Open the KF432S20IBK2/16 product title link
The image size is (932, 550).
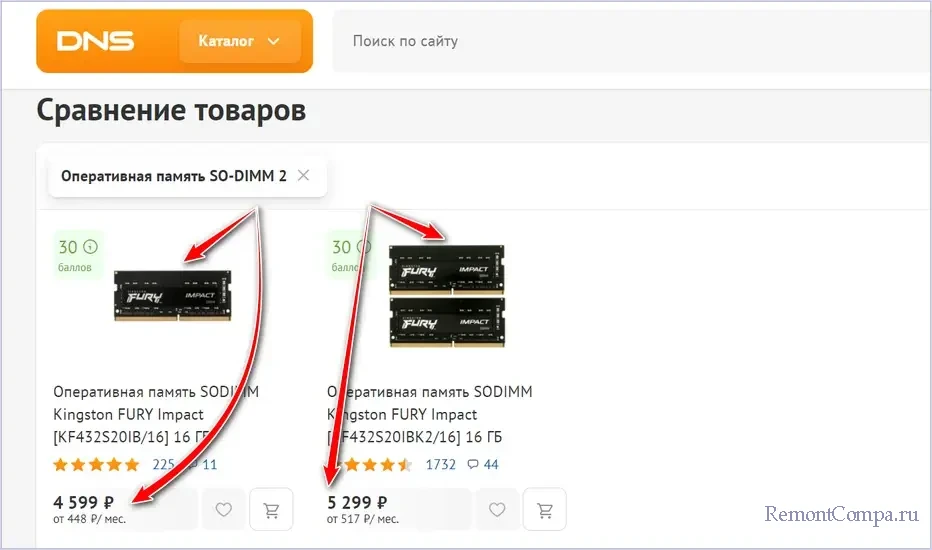pos(430,414)
